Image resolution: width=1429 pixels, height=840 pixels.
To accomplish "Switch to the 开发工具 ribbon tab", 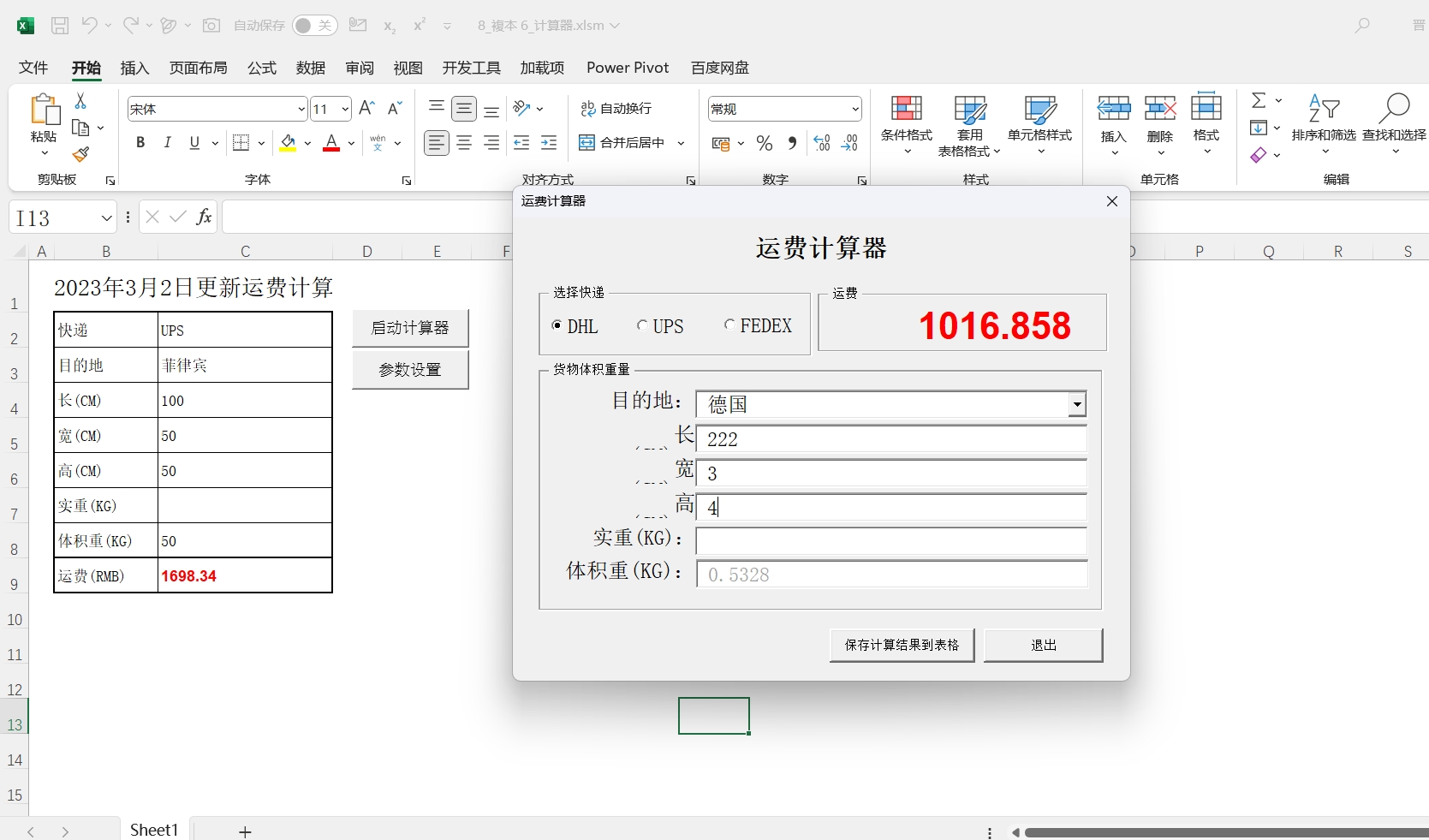I will [x=471, y=68].
